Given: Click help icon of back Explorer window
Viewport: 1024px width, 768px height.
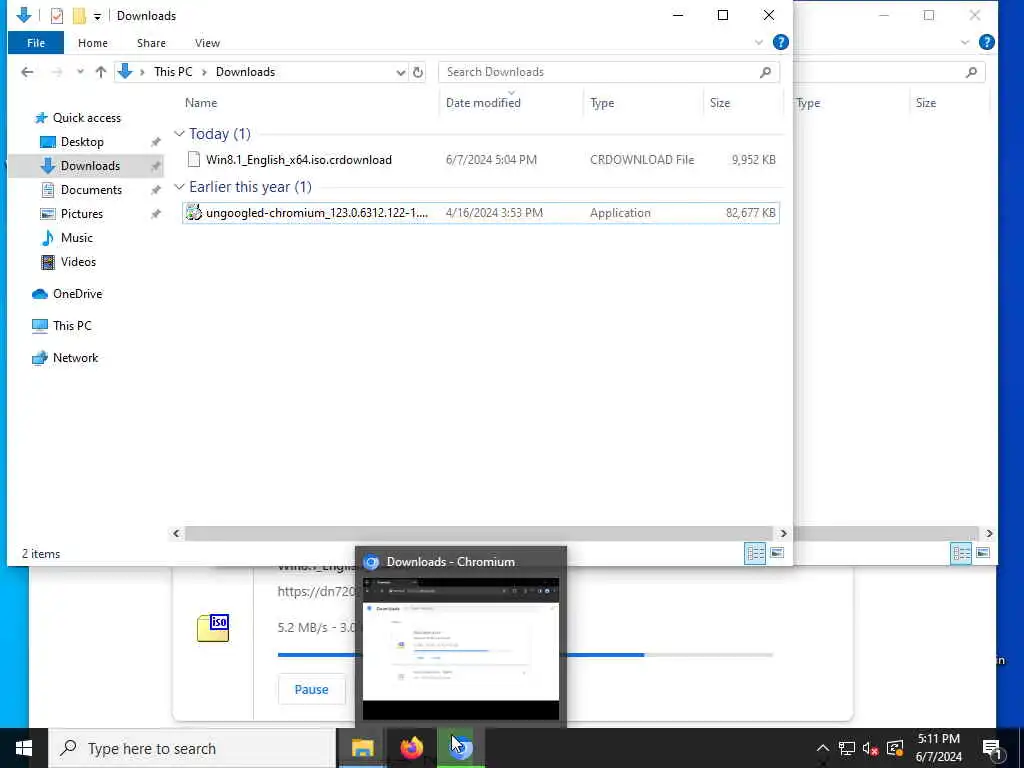Looking at the screenshot, I should (x=987, y=42).
